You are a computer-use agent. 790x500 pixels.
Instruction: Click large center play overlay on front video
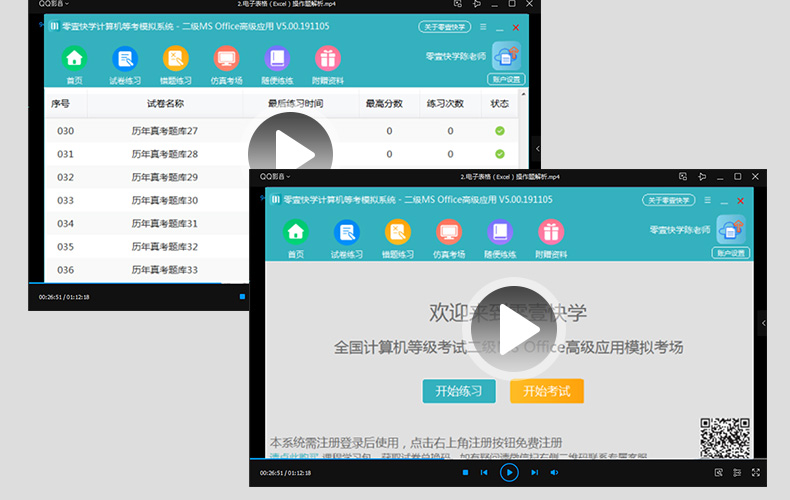click(514, 329)
